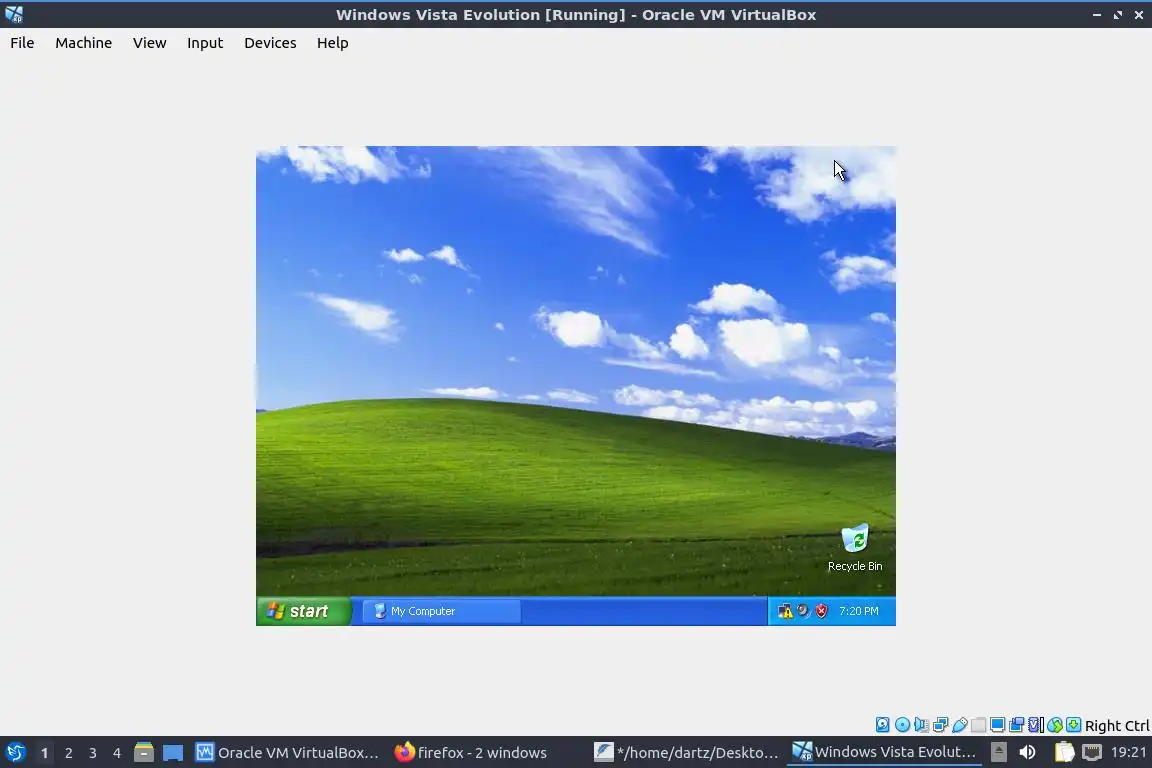
Task: Open the View menu
Action: click(149, 43)
